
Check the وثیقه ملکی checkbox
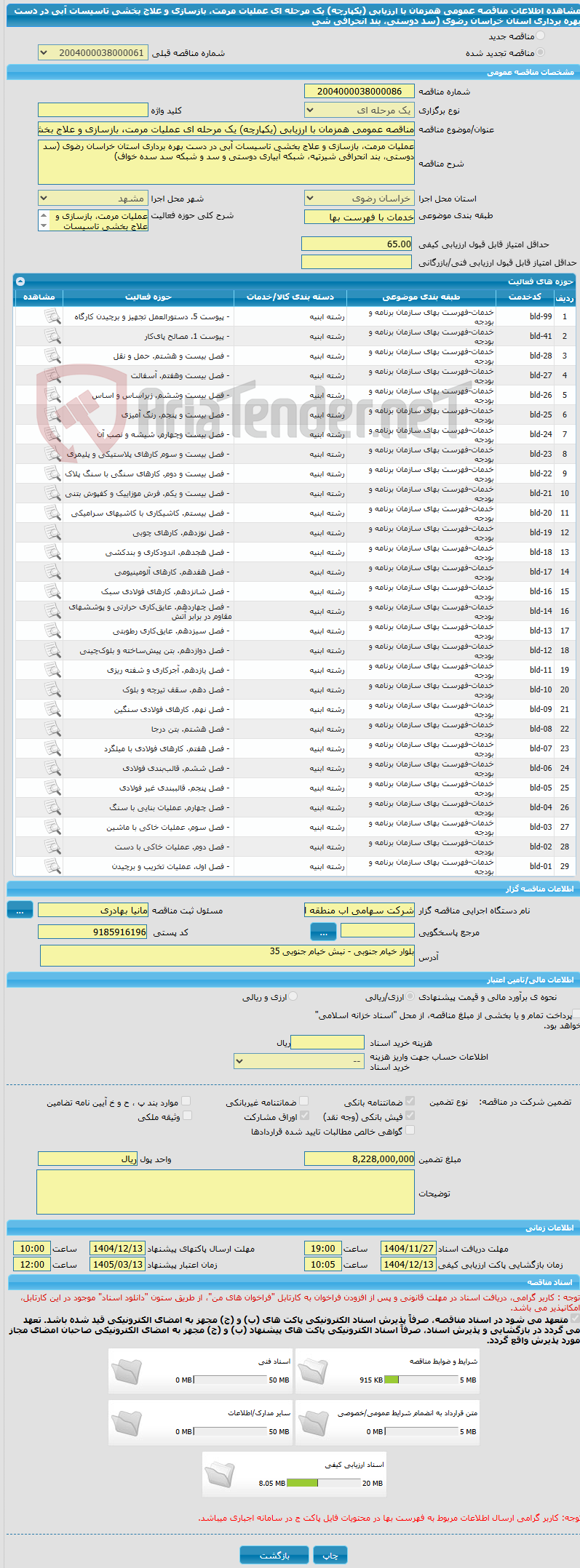pyautogui.click(x=186, y=1116)
